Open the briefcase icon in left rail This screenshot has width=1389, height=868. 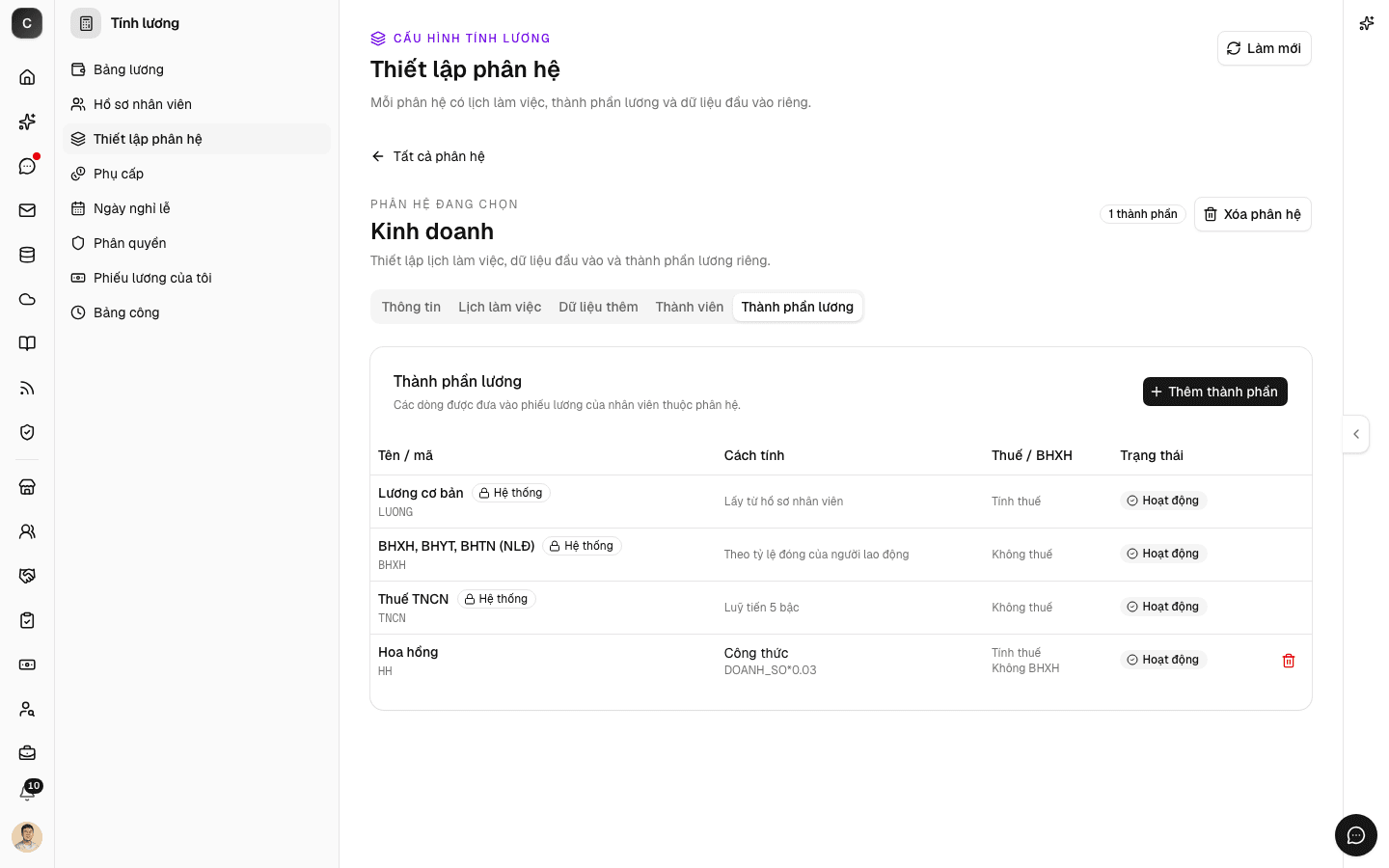(27, 753)
